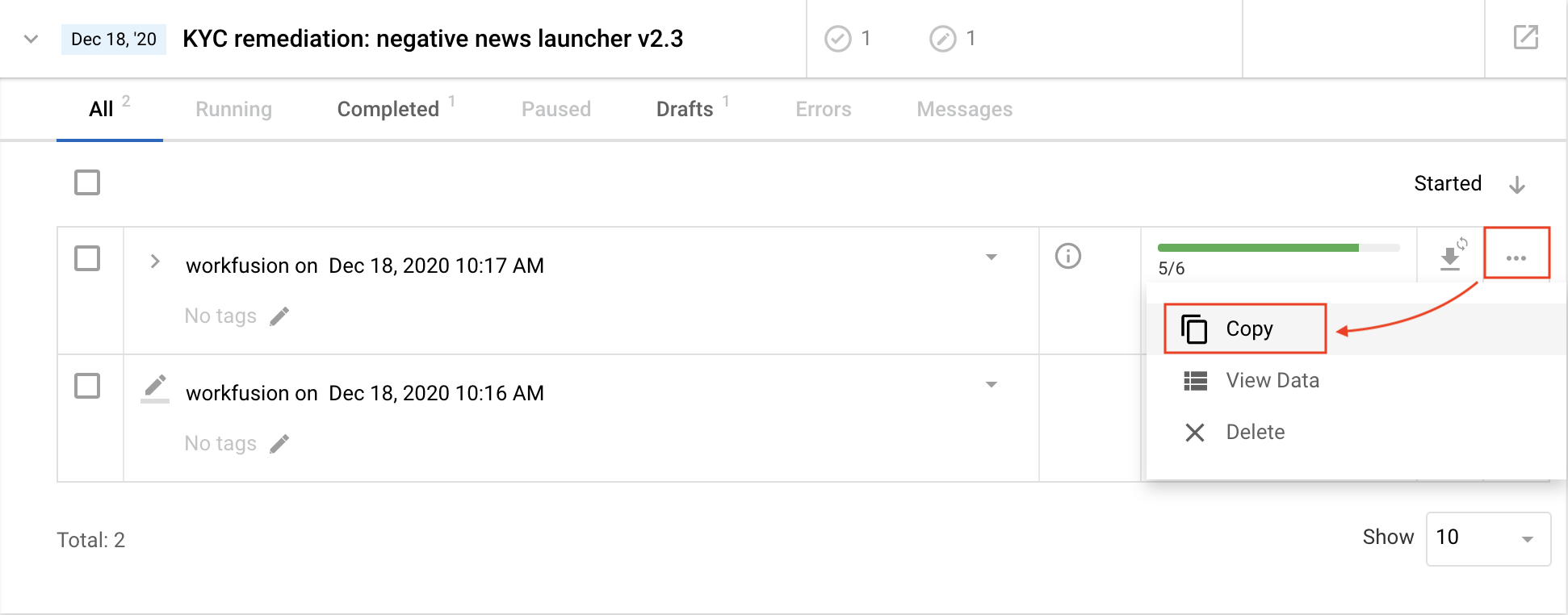Edit tags pencil for 10:16 AM run

pyautogui.click(x=279, y=444)
